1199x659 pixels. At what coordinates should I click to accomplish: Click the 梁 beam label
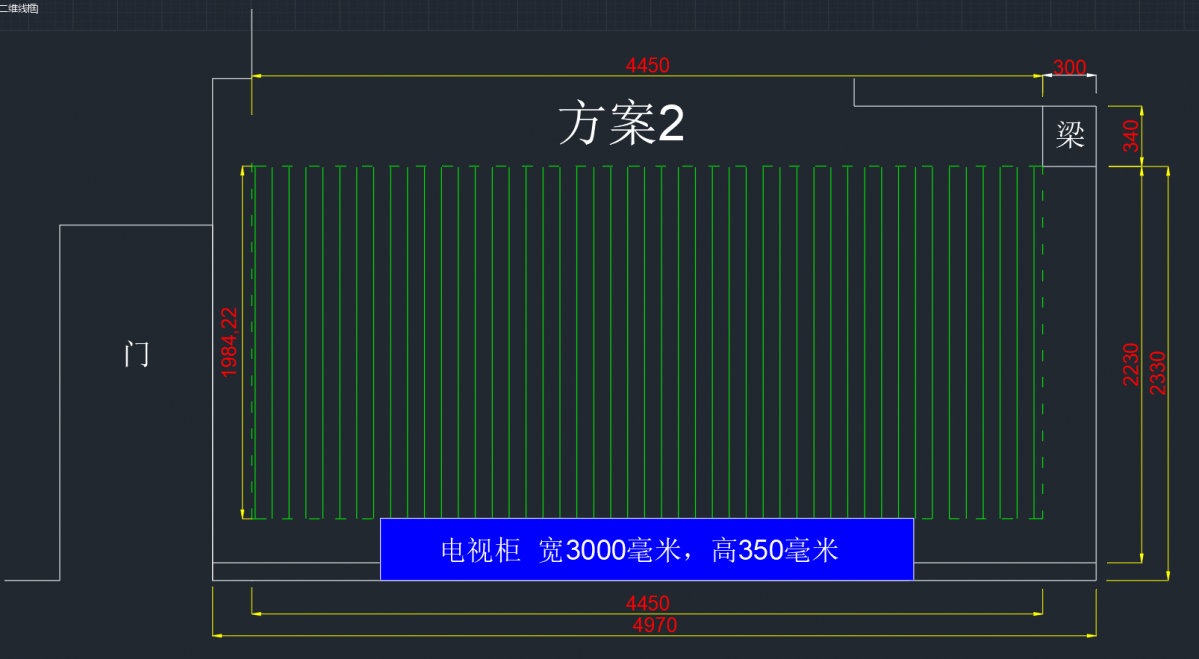(1070, 135)
